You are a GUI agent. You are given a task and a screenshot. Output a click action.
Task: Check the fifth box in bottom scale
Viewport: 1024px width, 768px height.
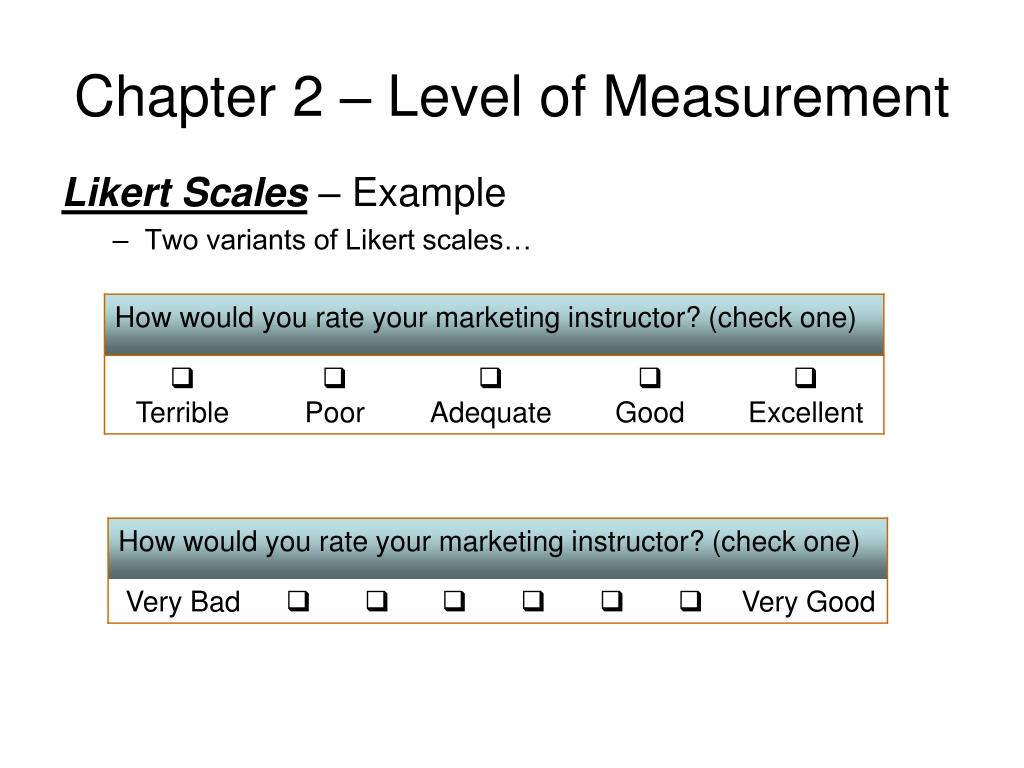coord(612,601)
